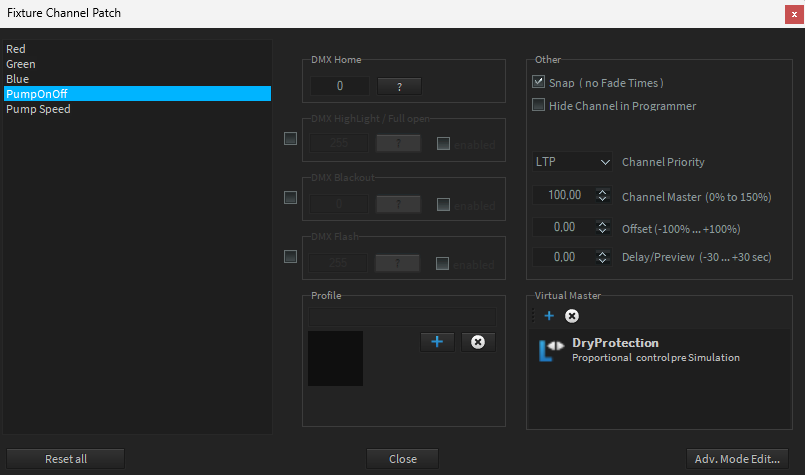Disable the Snap no Fade Times checkbox

point(539,82)
